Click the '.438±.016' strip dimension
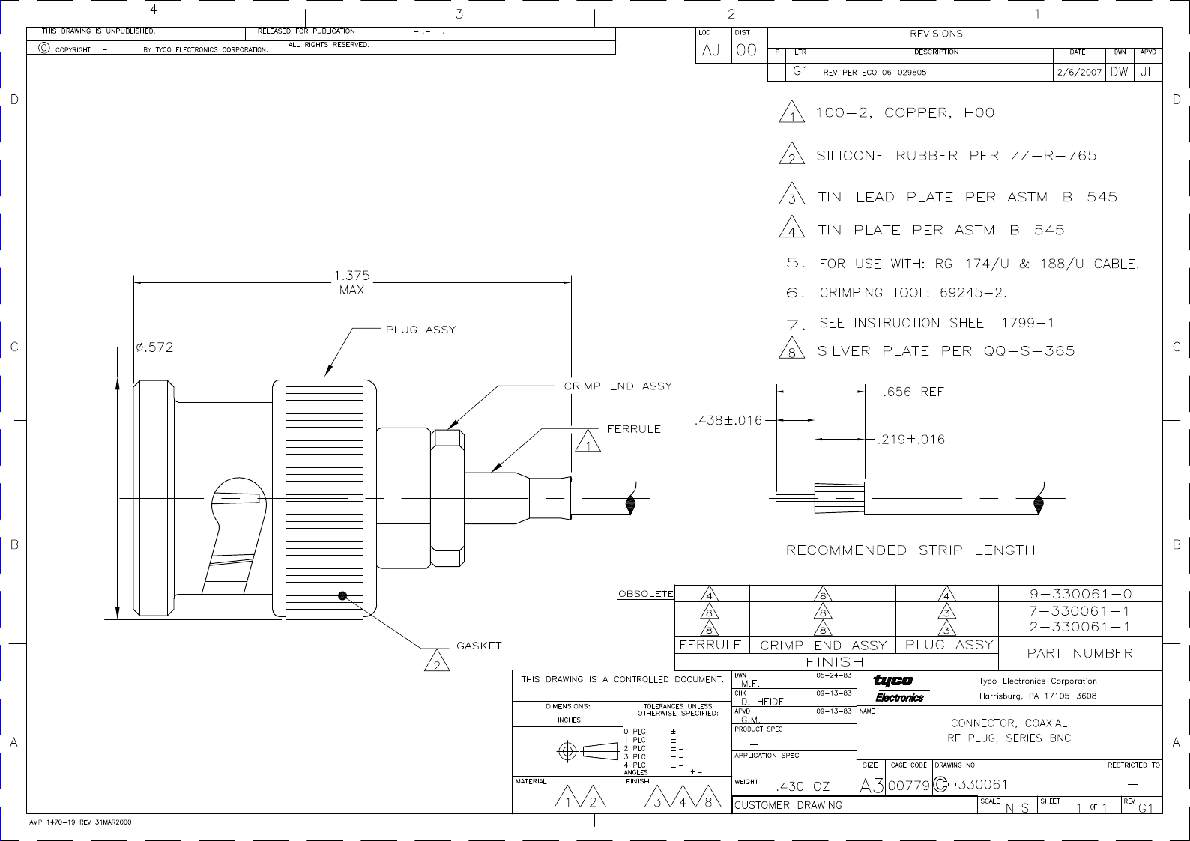 (x=729, y=420)
